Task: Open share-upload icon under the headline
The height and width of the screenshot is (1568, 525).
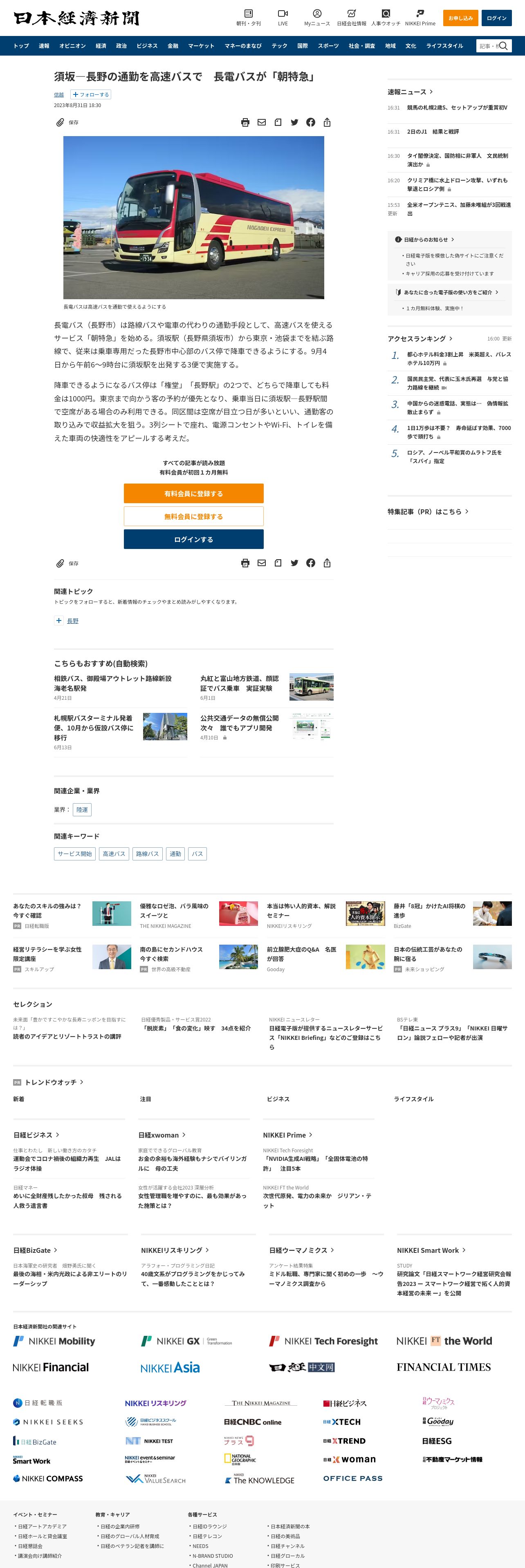Action: pos(327,122)
